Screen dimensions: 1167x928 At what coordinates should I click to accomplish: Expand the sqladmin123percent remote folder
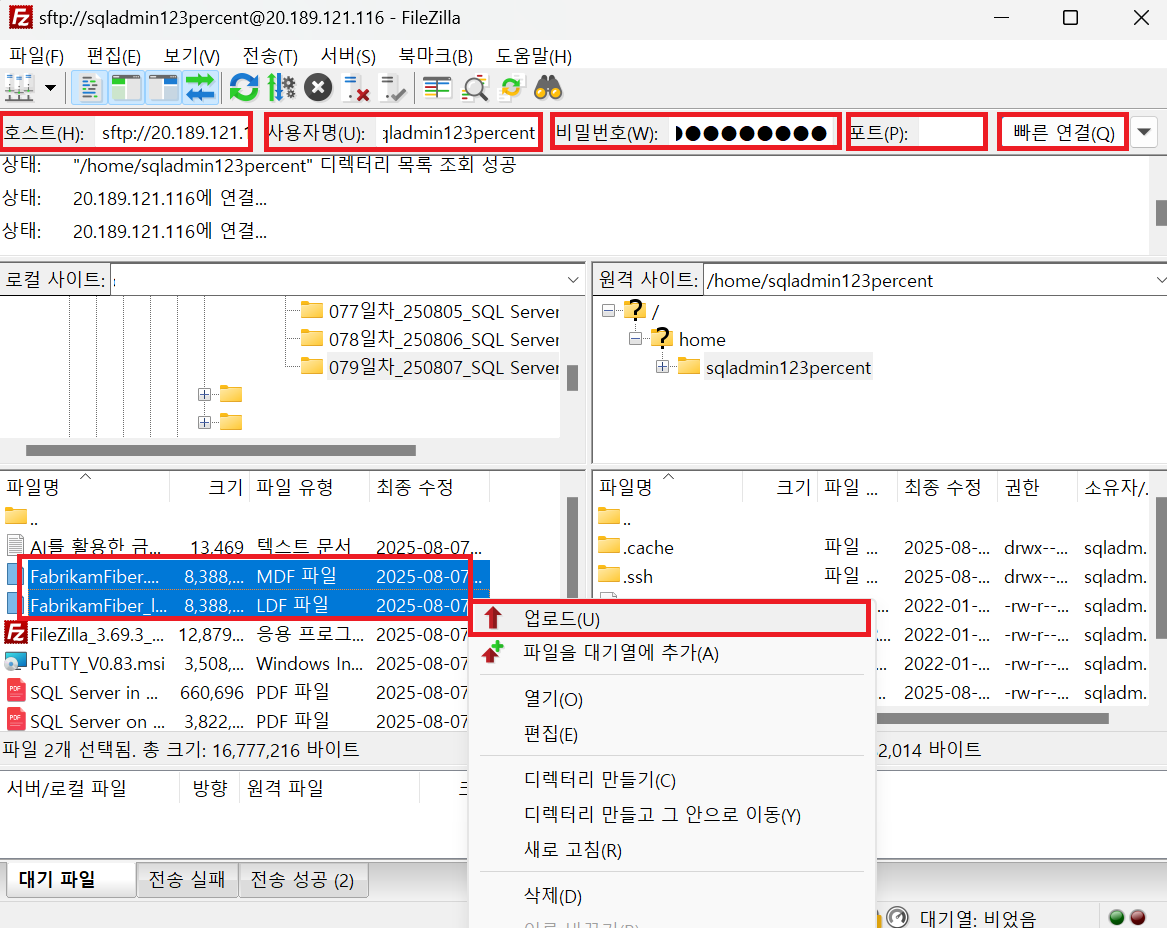[x=662, y=366]
